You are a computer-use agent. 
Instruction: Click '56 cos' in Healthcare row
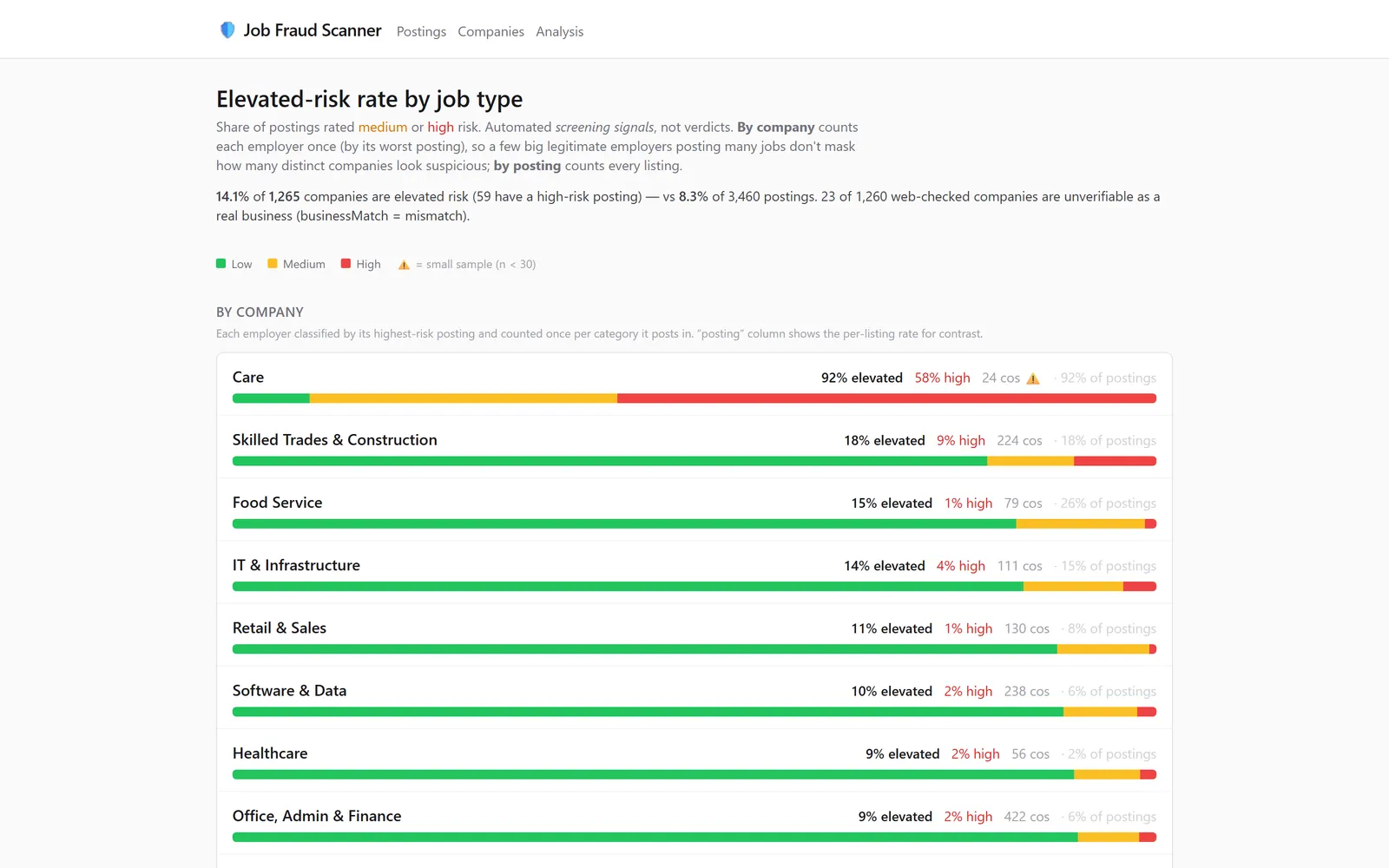1030,753
